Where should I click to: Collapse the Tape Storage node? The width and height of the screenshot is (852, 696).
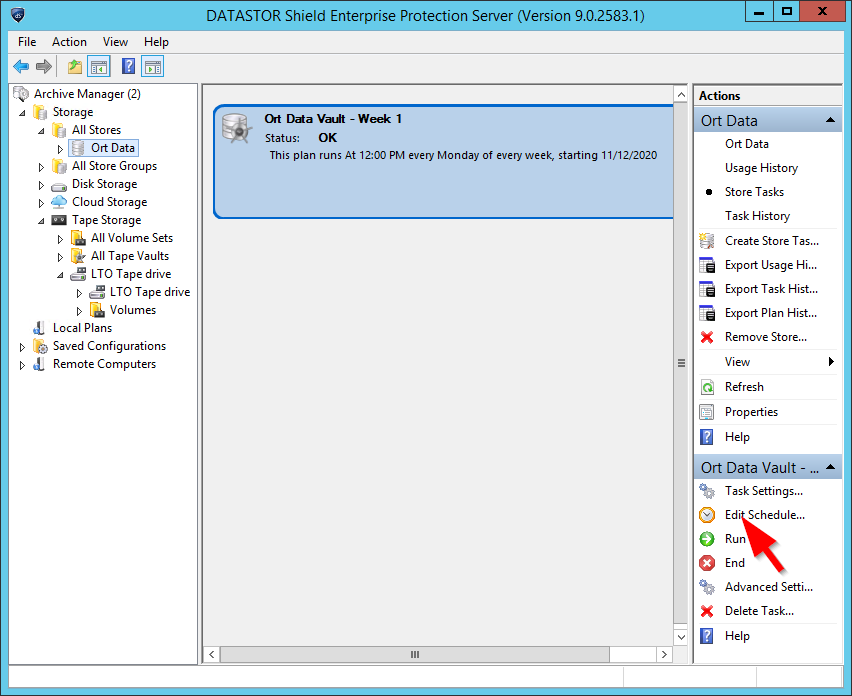(x=41, y=221)
